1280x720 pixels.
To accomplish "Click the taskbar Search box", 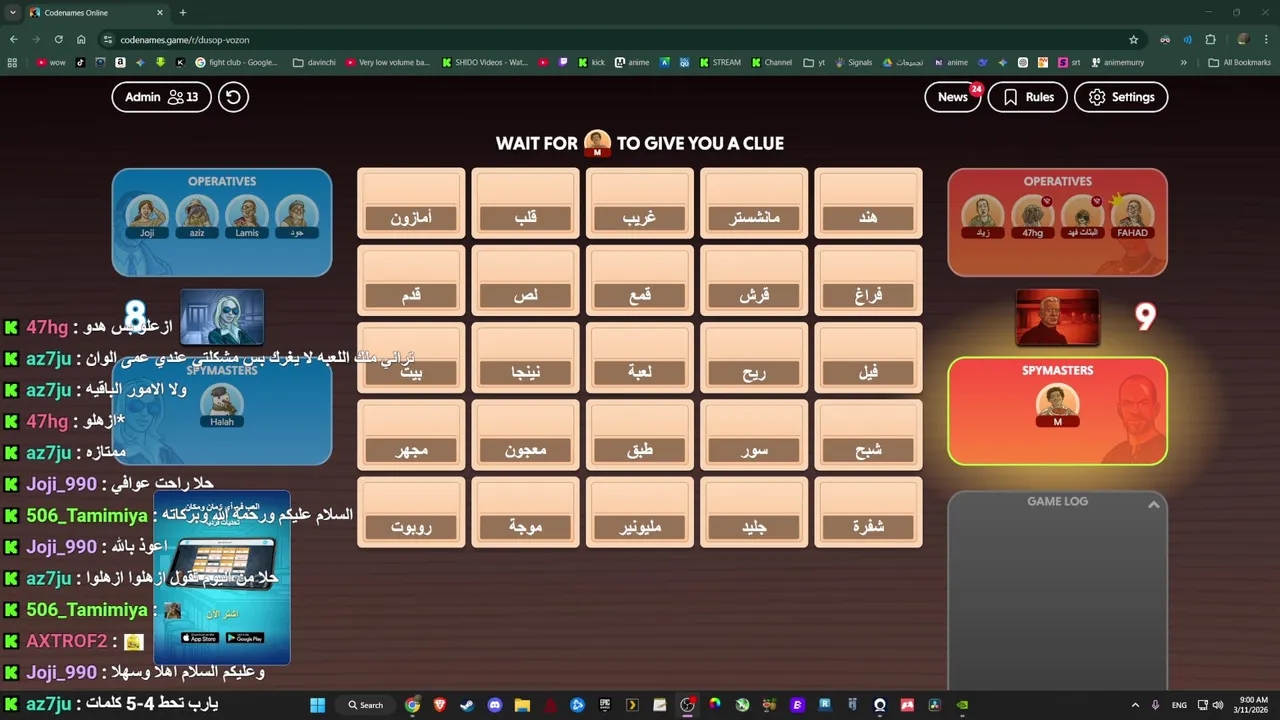I will pyautogui.click(x=365, y=705).
